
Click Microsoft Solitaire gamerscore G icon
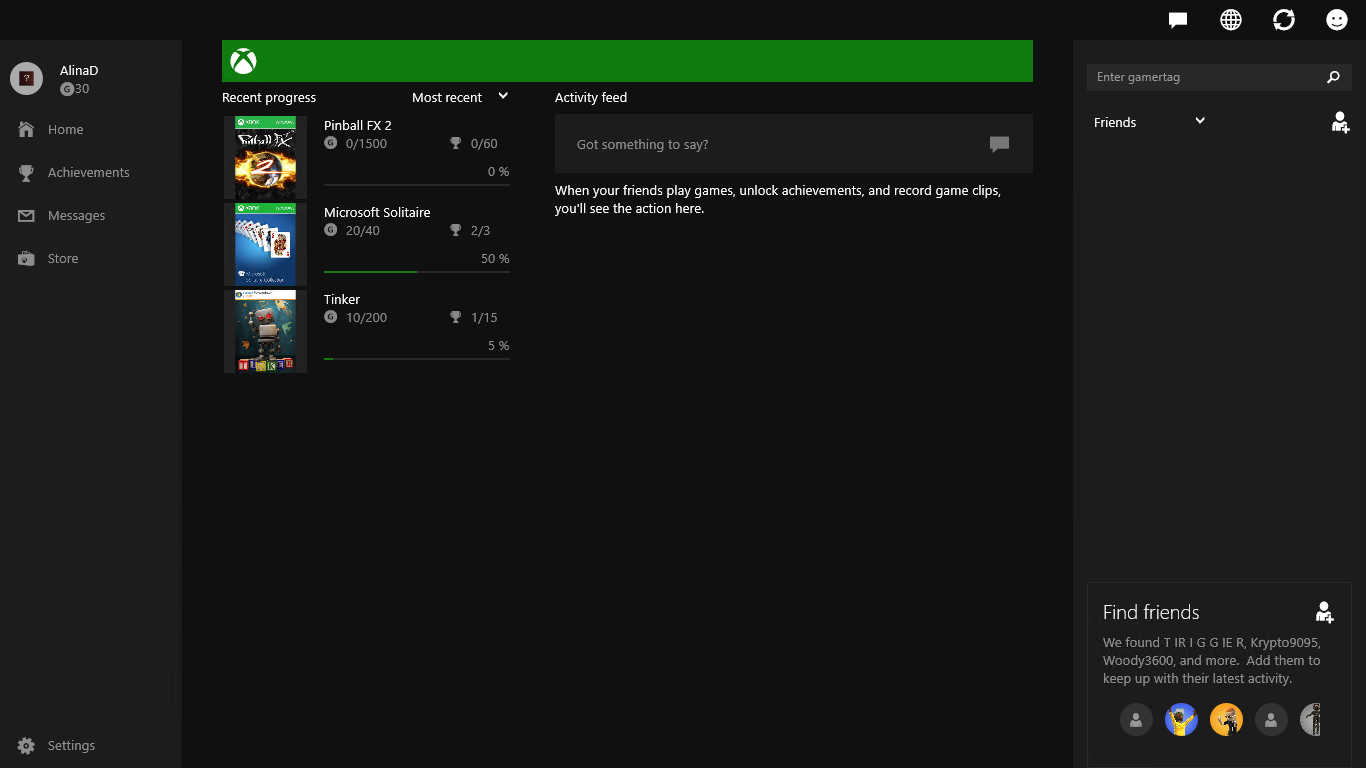click(x=330, y=230)
